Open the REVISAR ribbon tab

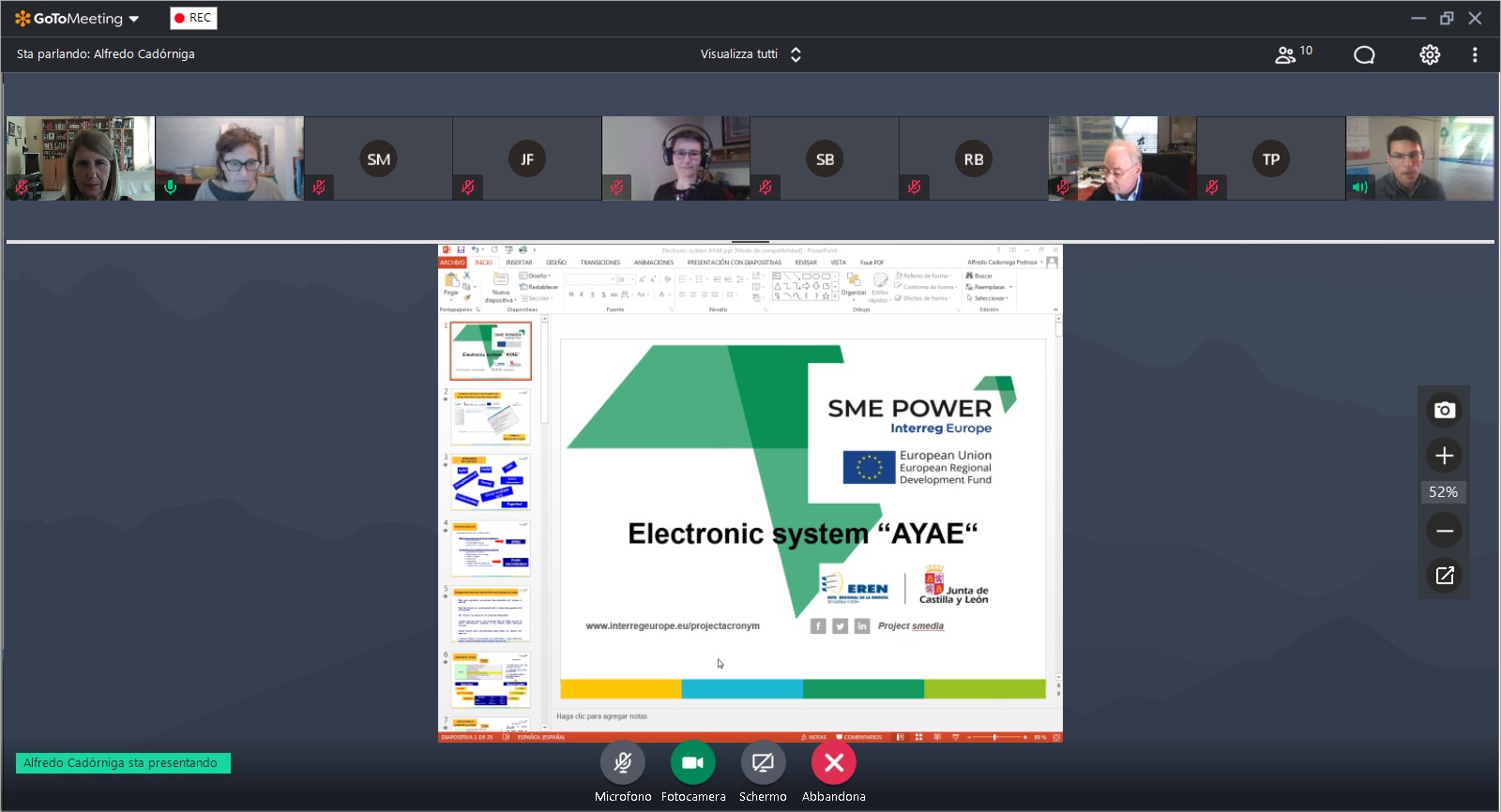click(x=806, y=263)
